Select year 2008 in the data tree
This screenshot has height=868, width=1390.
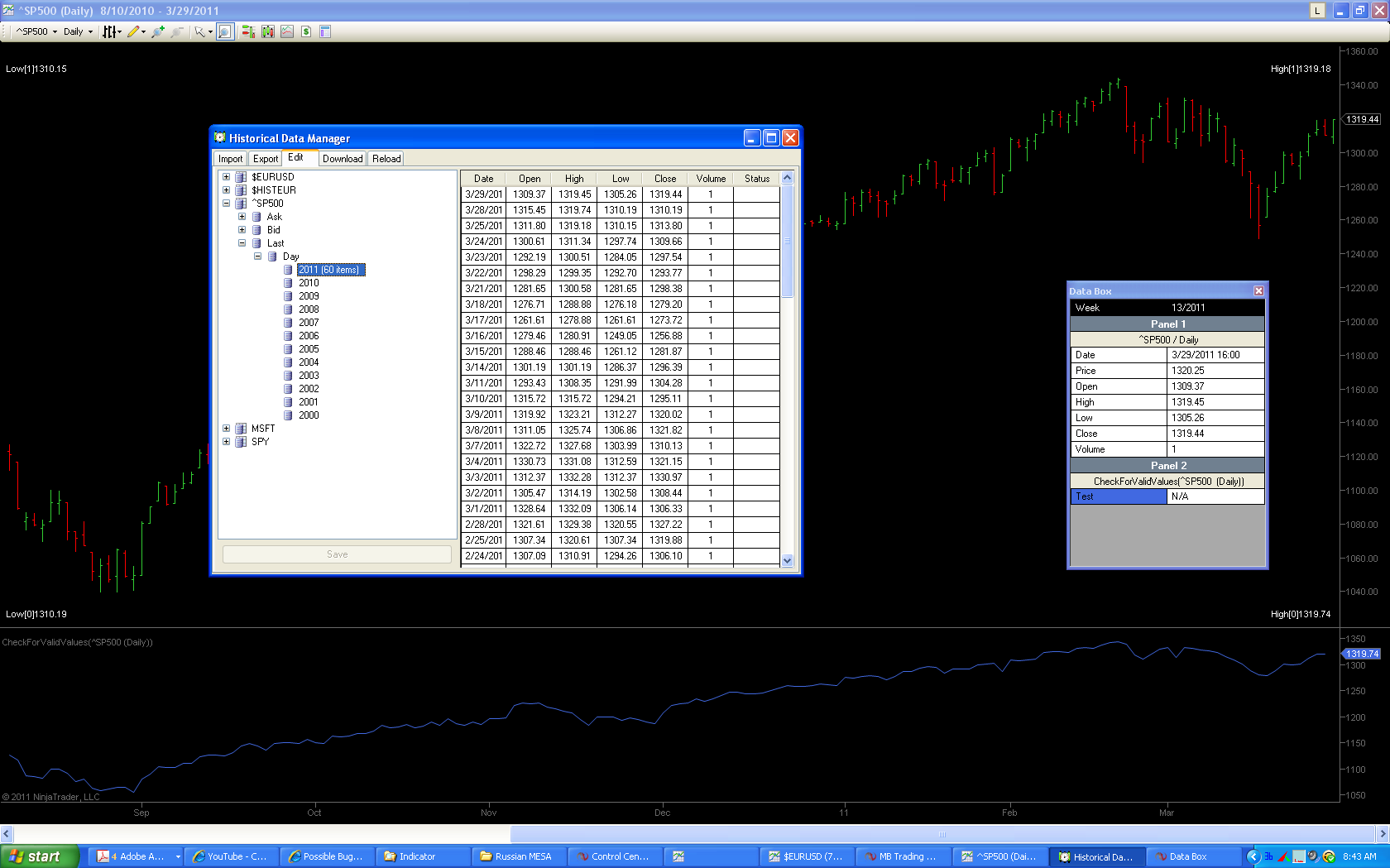click(x=309, y=309)
